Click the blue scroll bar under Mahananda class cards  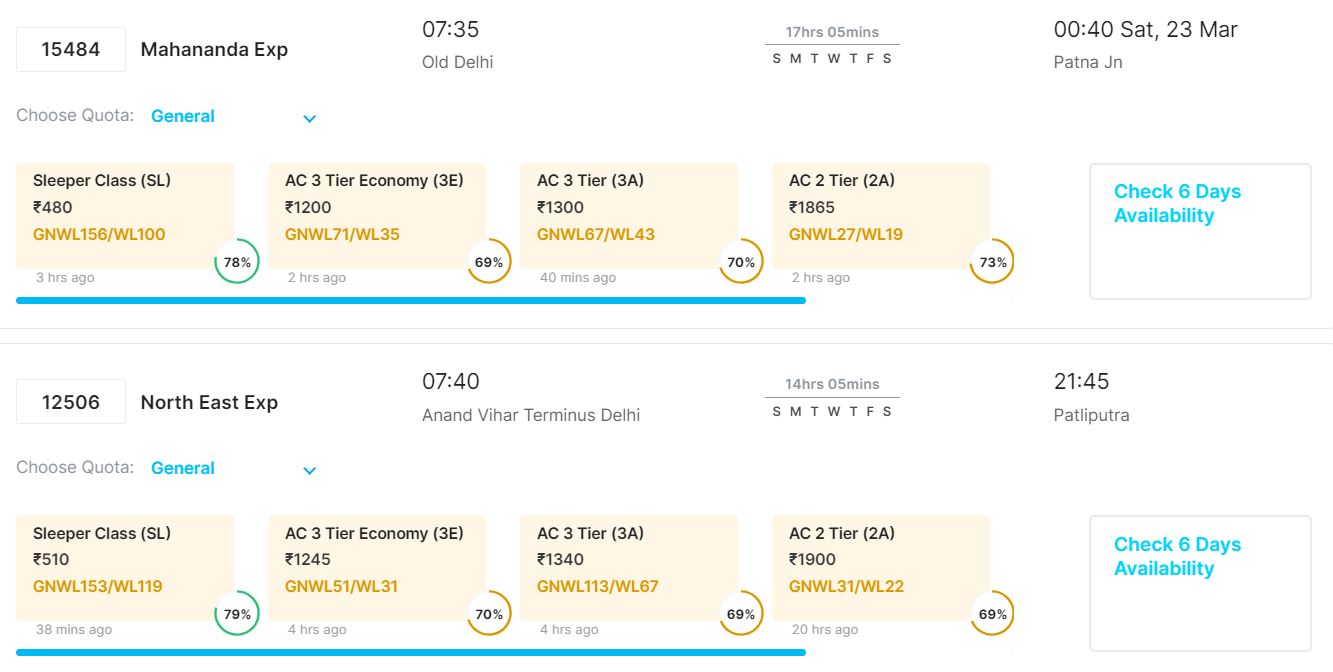click(x=410, y=300)
